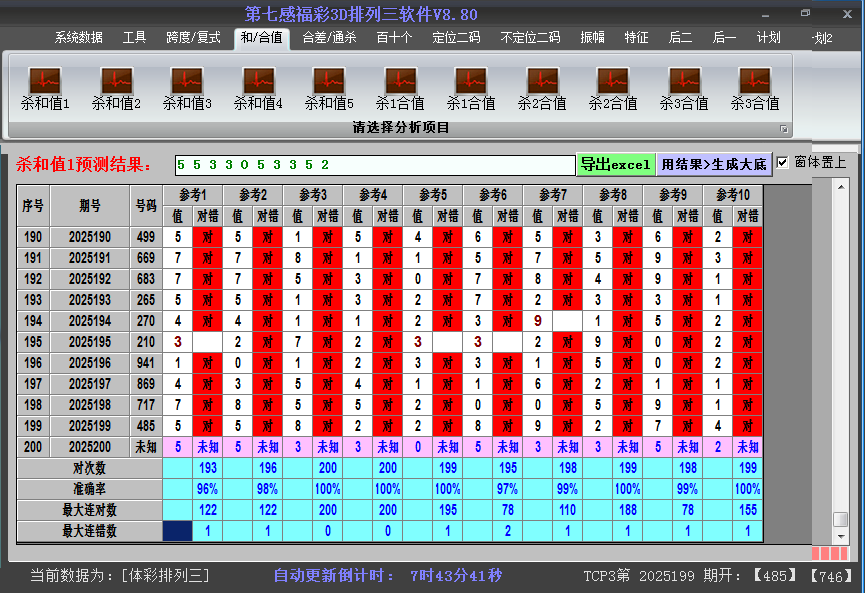The image size is (865, 593).
Task: Select the period cell 2025193
Action: (90, 300)
